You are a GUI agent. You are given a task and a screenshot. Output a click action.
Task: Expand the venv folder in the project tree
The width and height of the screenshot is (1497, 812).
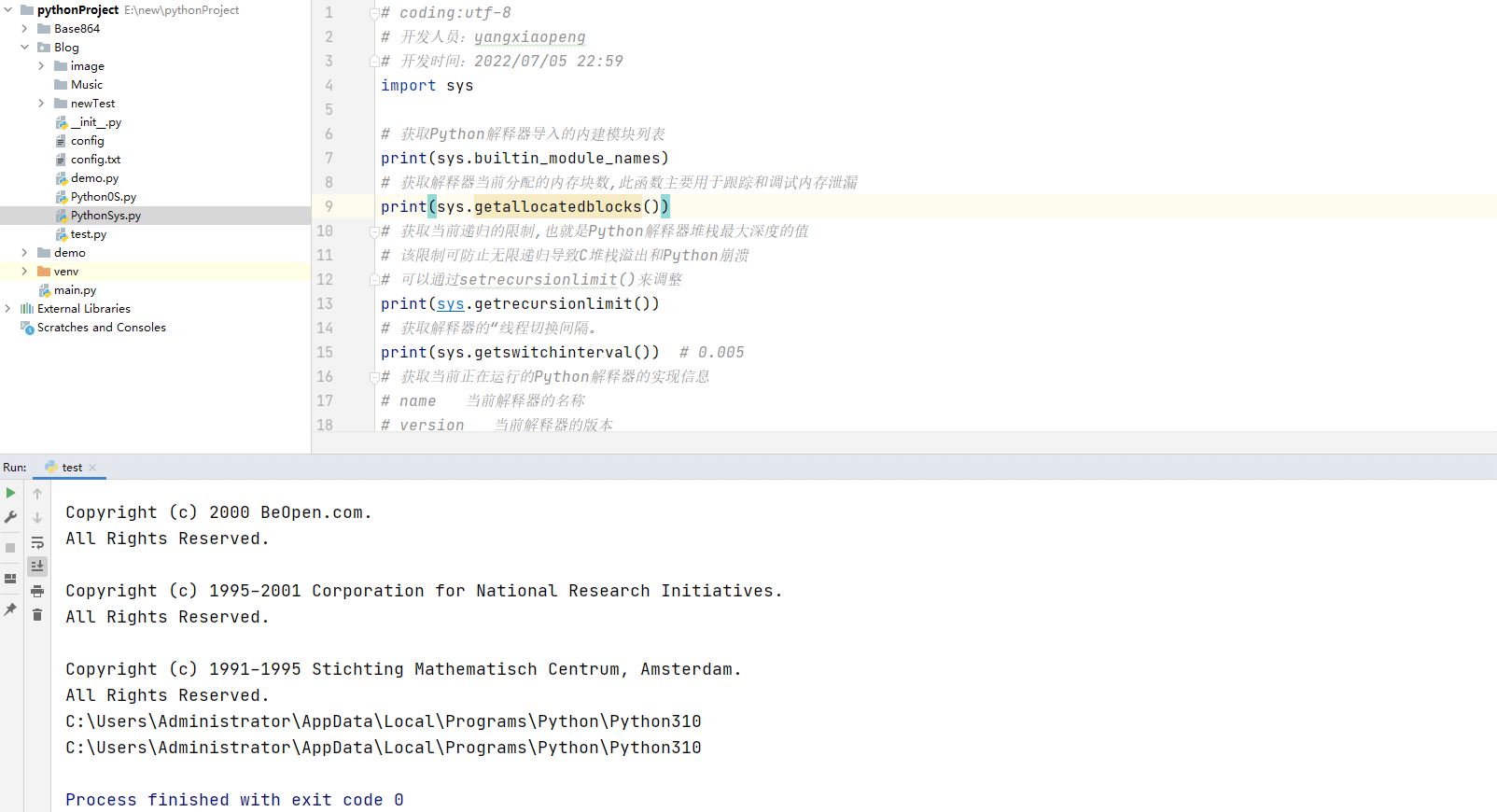tap(24, 272)
